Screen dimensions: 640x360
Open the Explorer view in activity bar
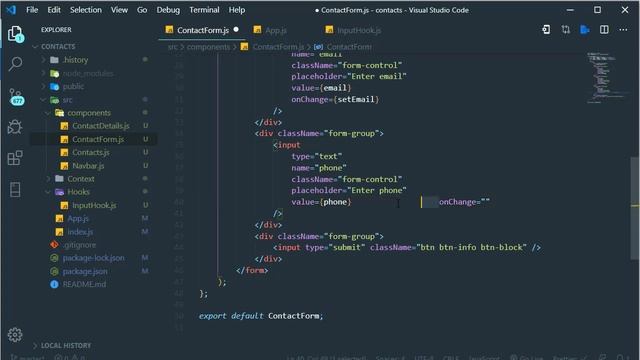pyautogui.click(x=16, y=34)
